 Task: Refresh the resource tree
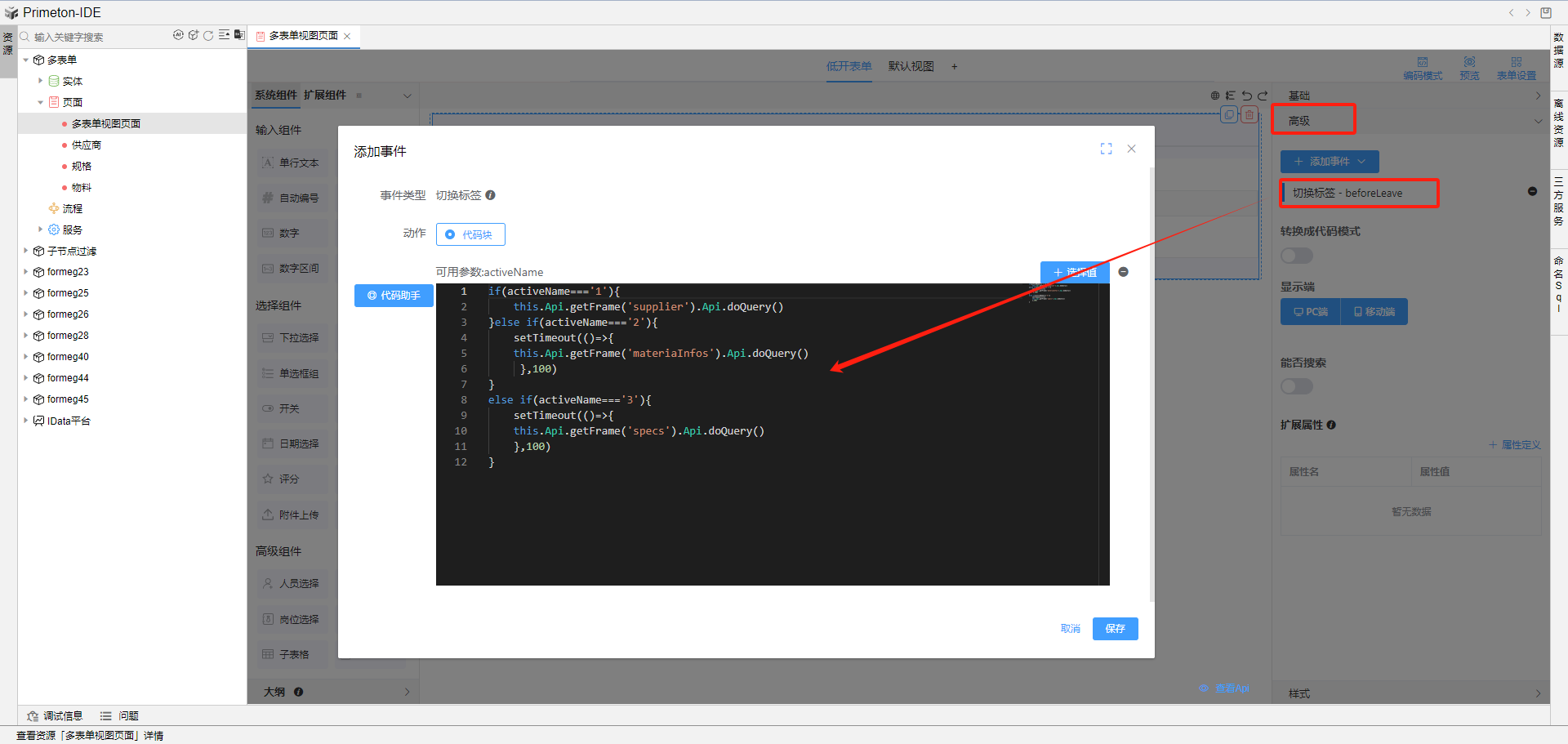(208, 35)
